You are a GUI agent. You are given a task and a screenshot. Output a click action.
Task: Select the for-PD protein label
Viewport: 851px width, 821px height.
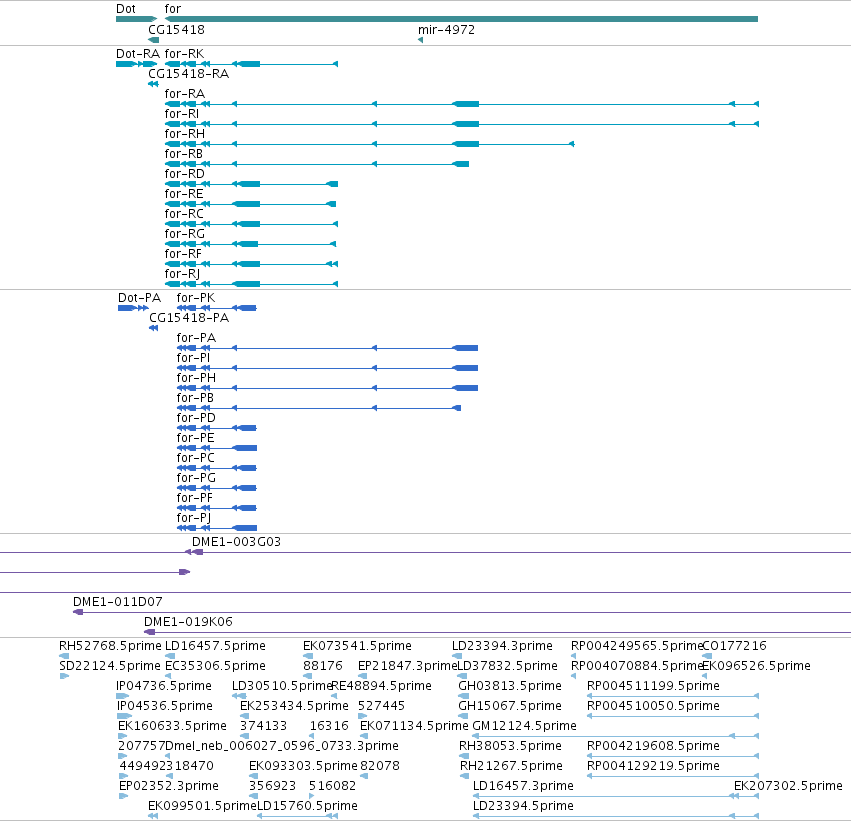click(196, 418)
